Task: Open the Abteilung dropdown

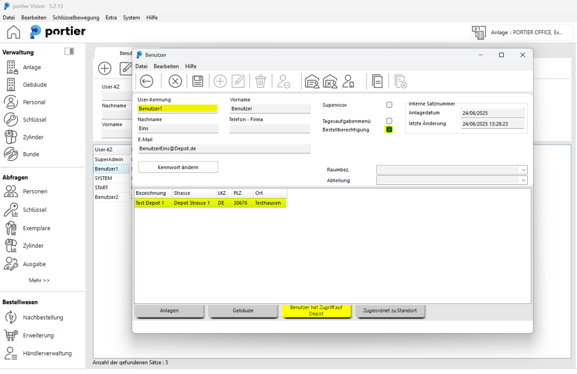Action: (452, 180)
